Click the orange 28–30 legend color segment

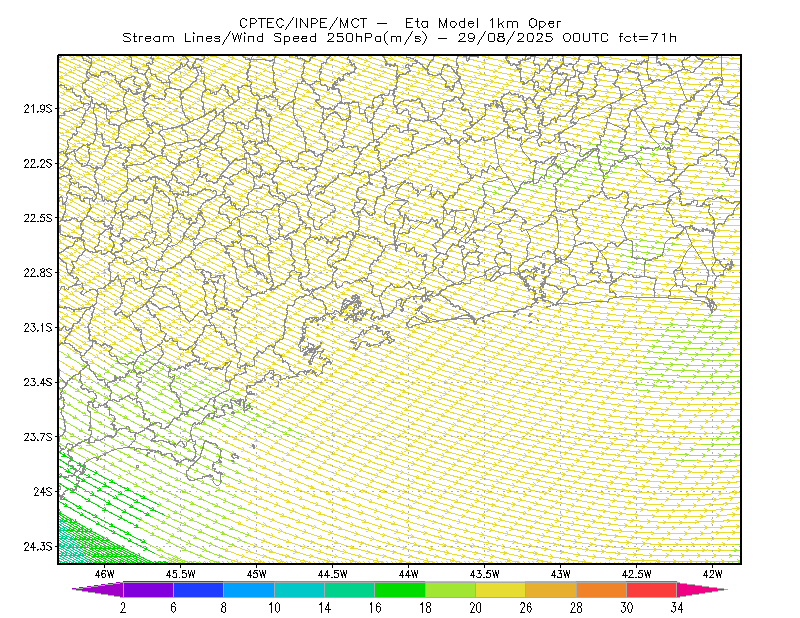coord(602,589)
